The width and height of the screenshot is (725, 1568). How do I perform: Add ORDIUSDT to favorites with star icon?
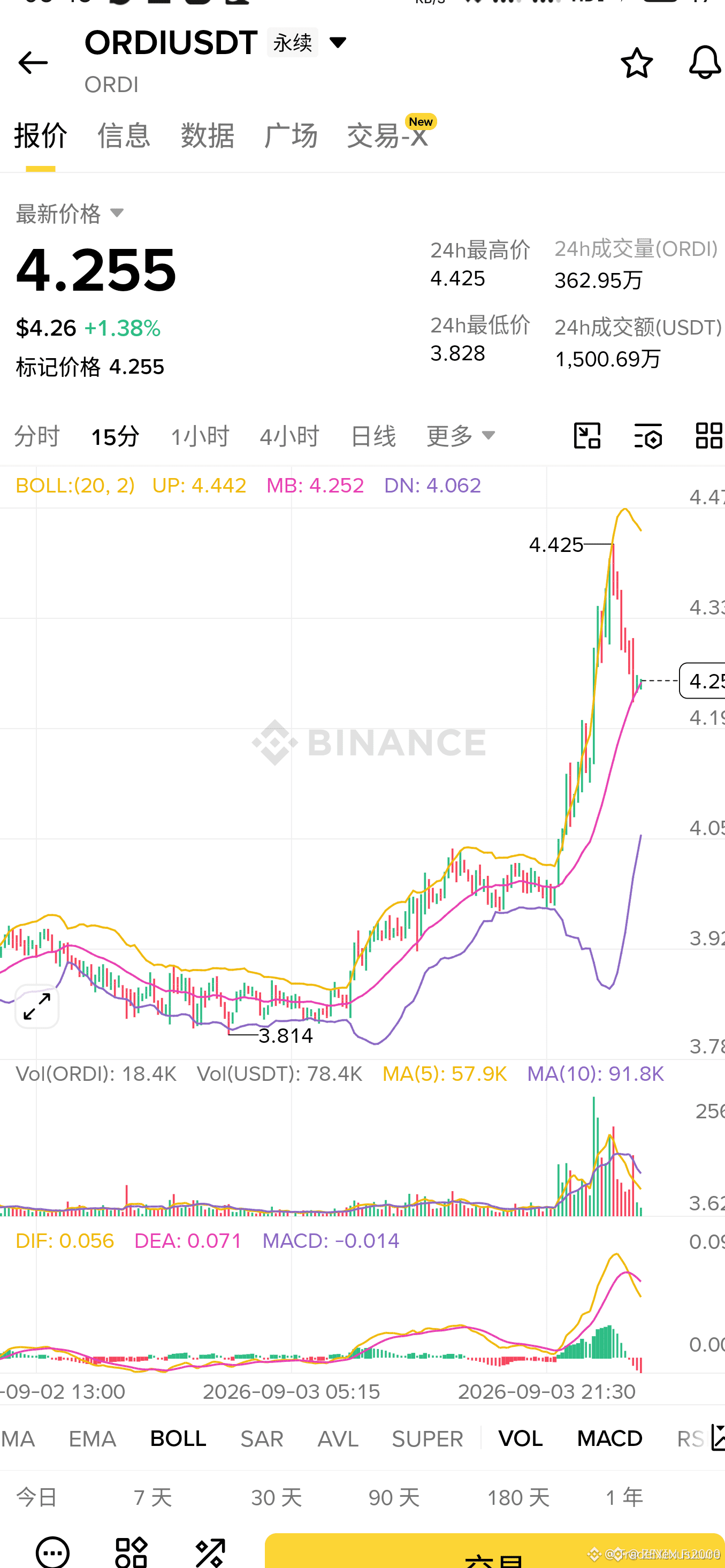[636, 63]
